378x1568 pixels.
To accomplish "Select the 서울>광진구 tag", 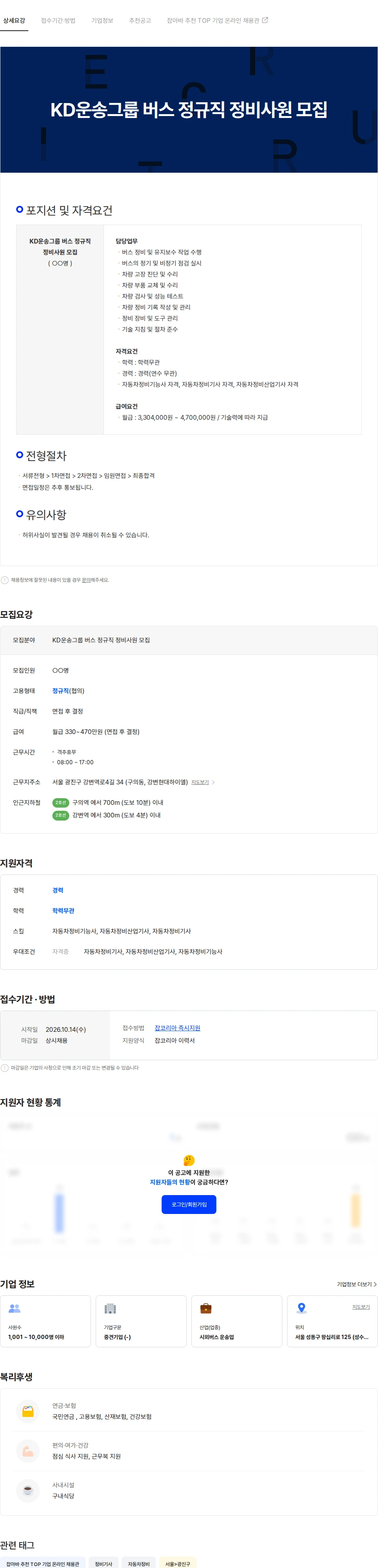I will pyautogui.click(x=178, y=1563).
